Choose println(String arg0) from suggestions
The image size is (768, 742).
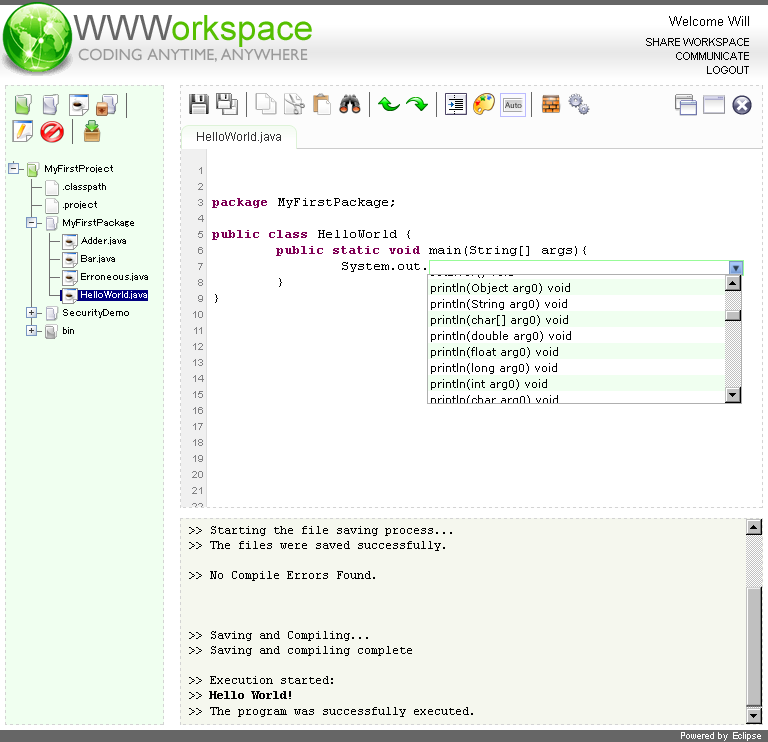[498, 304]
